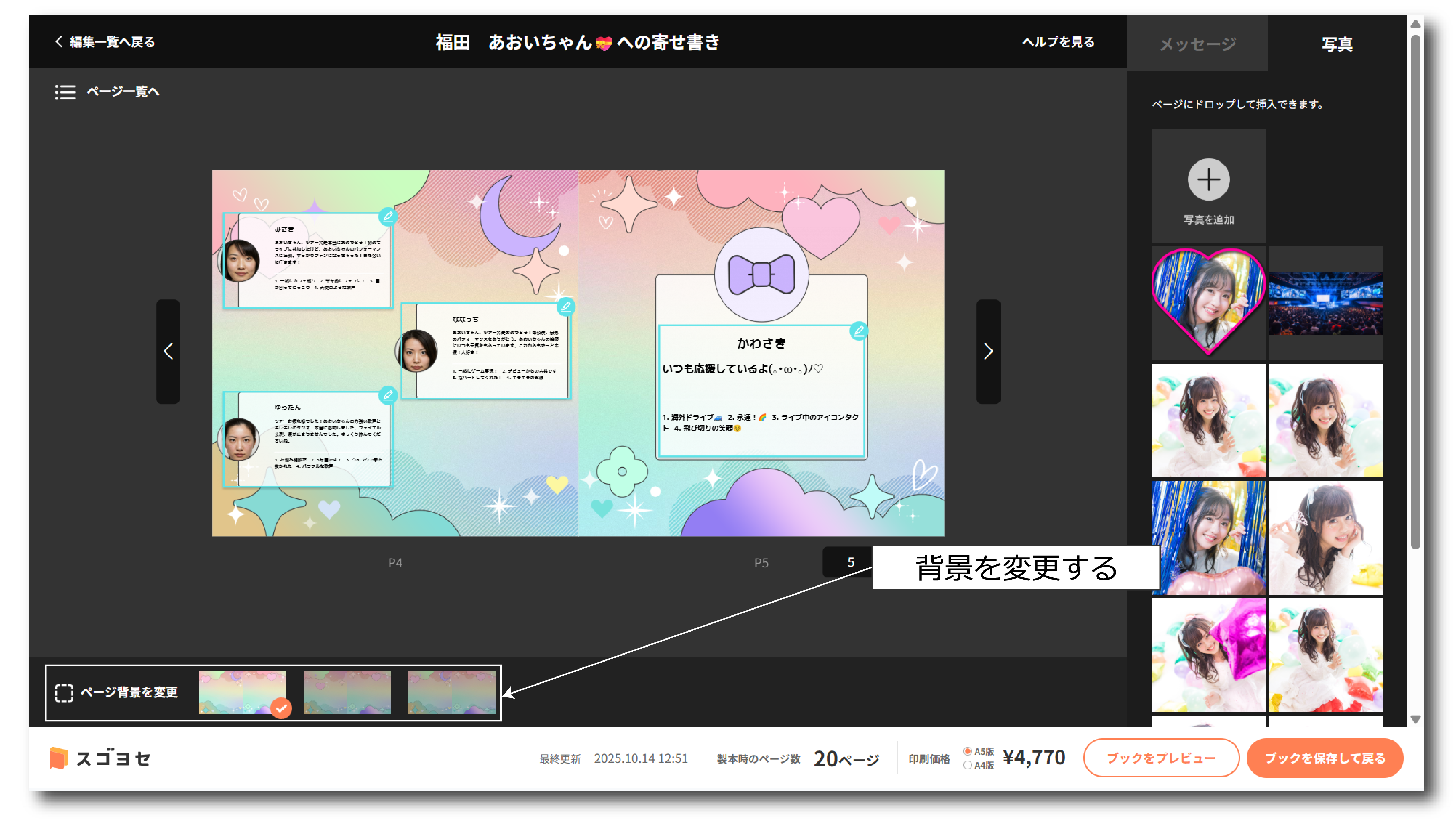The image size is (1456, 824).
Task: Click the スゴヨセ logo
Action: pos(100,758)
